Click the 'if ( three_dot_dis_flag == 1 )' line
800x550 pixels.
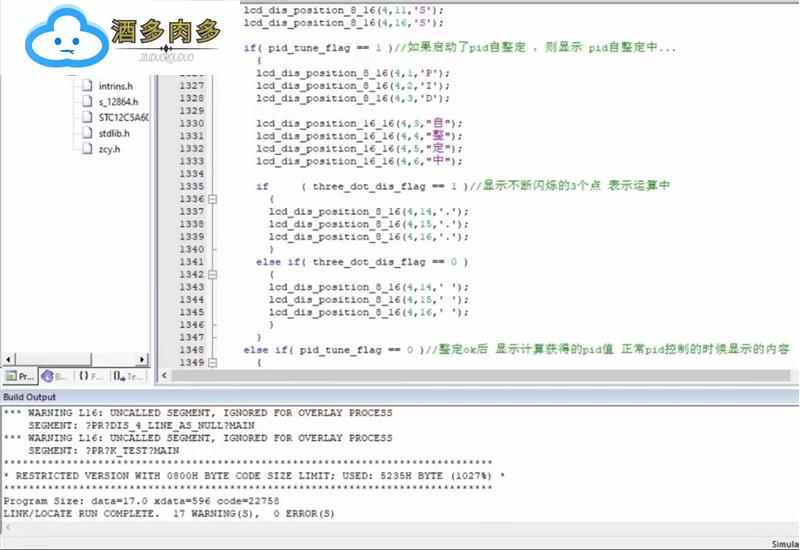coord(463,186)
